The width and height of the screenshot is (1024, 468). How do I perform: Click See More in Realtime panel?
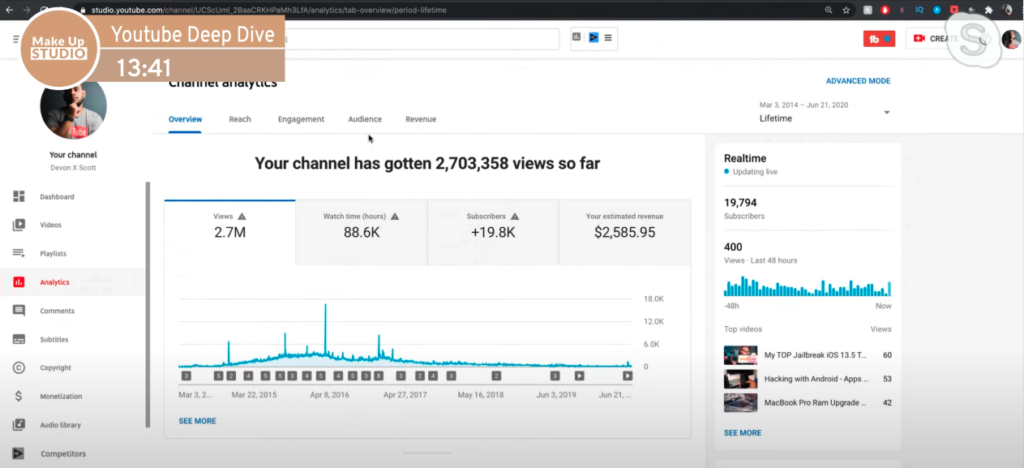(x=742, y=433)
